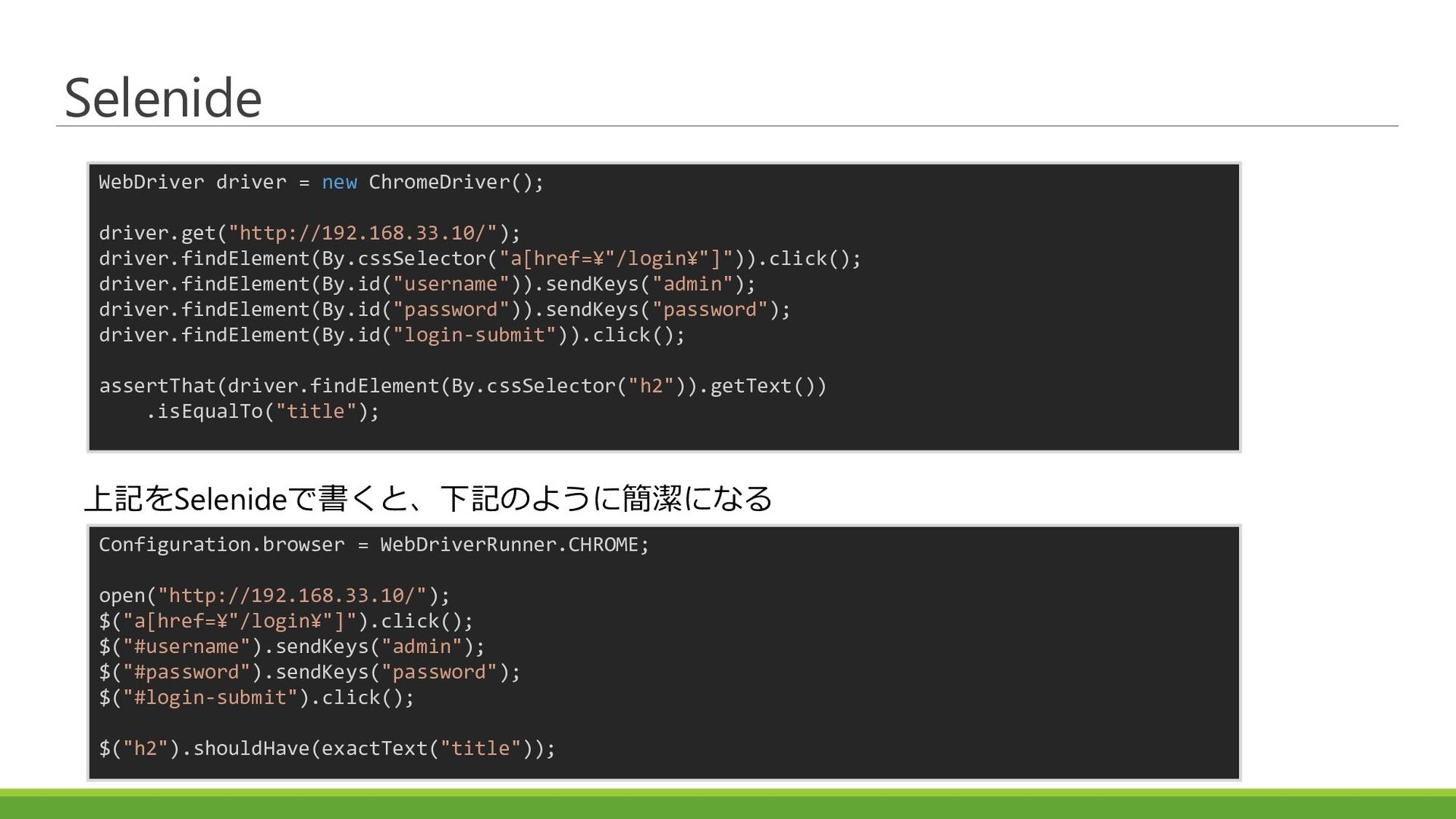
Task: Click the URL in the open() call
Action: (x=292, y=596)
